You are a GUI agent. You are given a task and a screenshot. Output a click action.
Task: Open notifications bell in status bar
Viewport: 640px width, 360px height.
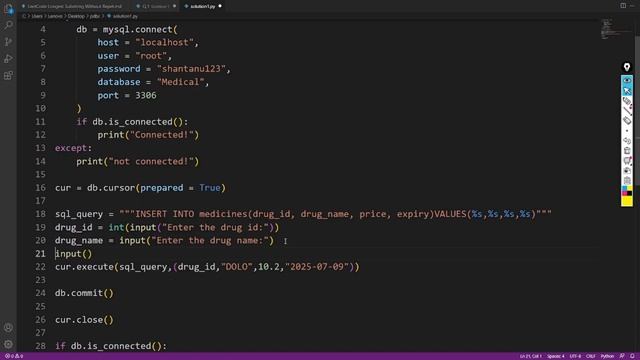pyautogui.click(x=632, y=356)
